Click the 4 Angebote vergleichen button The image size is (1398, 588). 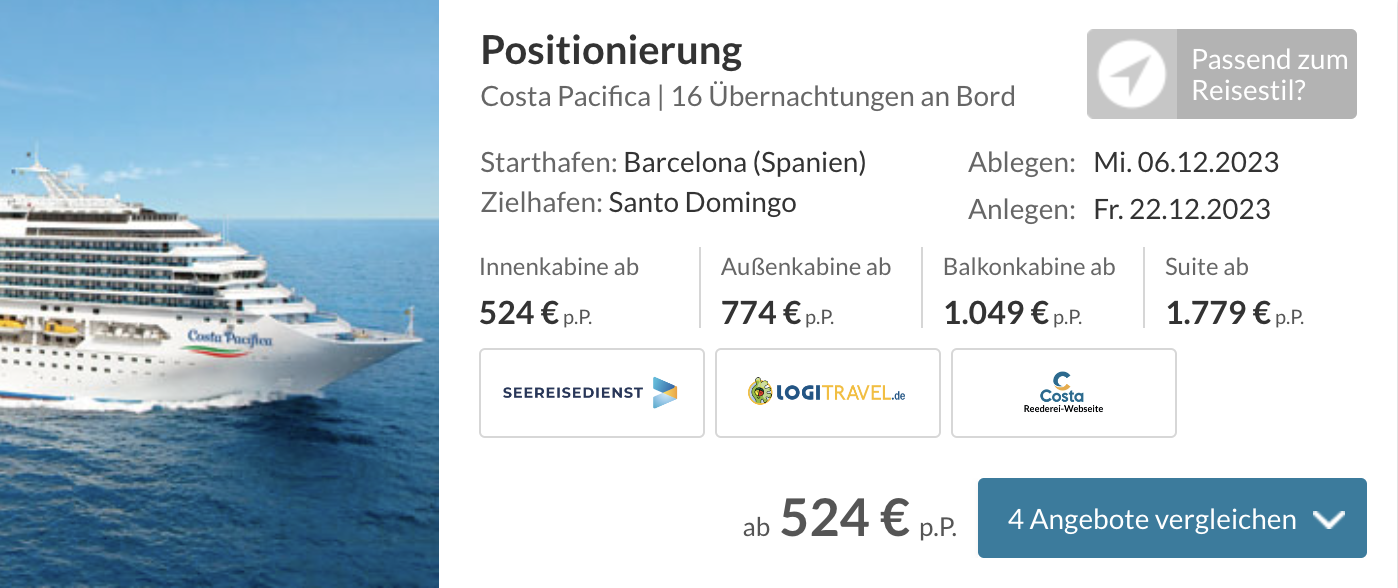1172,518
